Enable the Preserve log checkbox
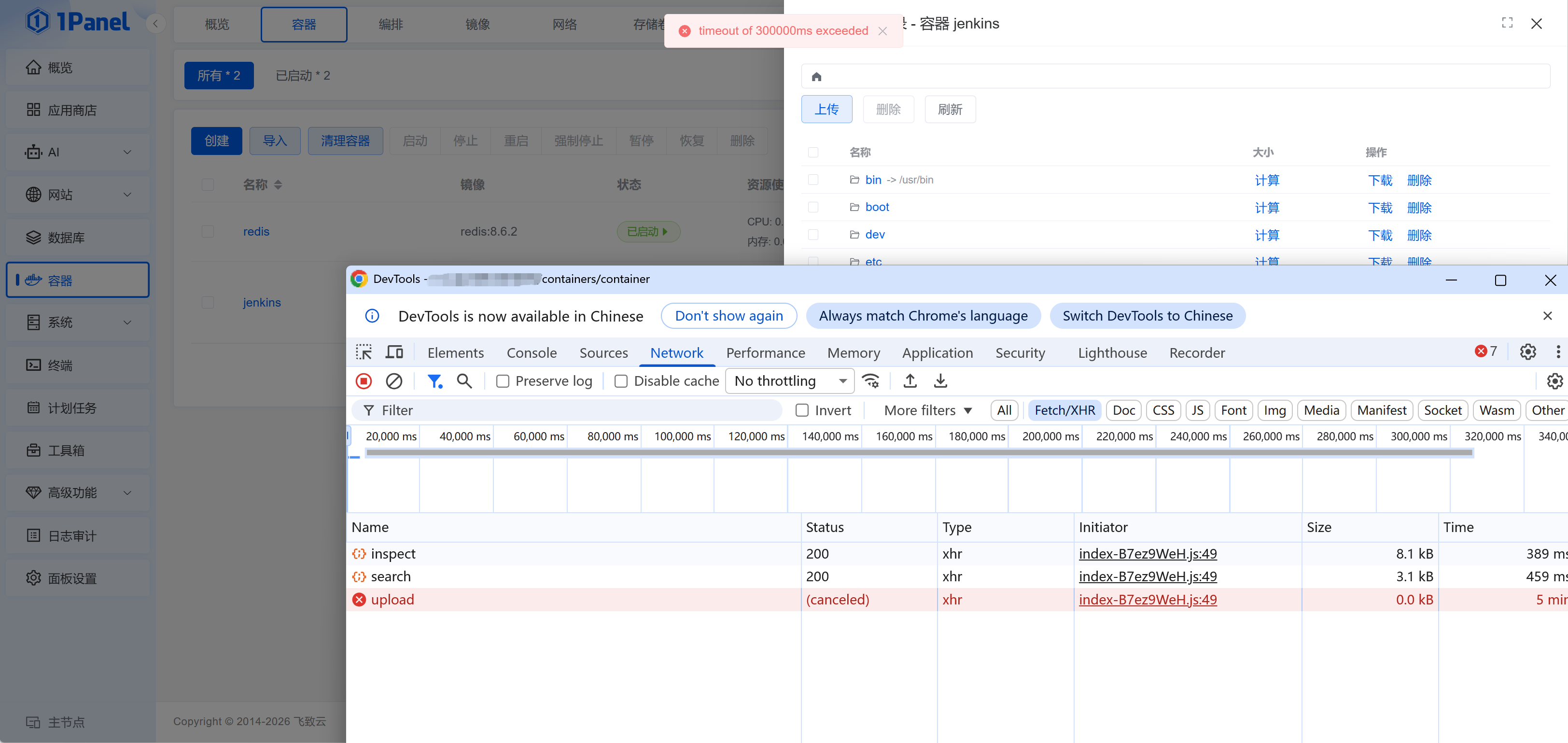 [x=503, y=381]
